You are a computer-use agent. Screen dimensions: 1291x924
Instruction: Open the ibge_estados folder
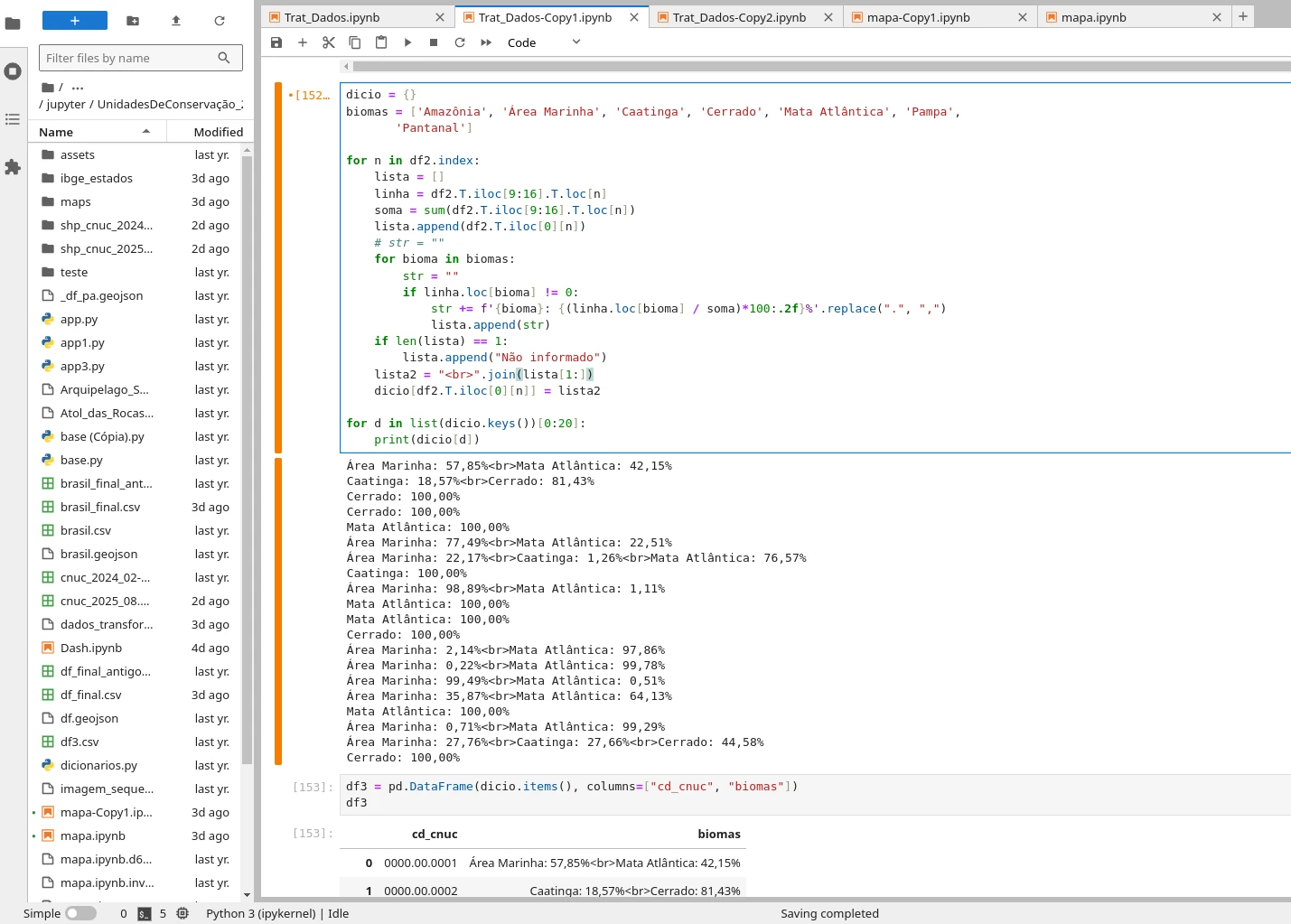click(96, 179)
